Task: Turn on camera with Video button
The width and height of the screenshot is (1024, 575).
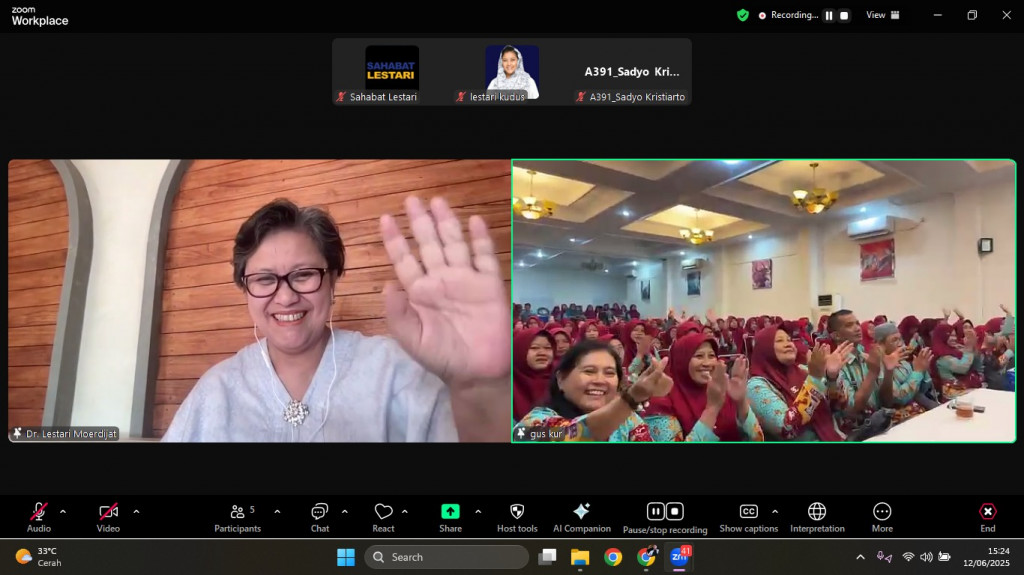Action: click(x=108, y=516)
